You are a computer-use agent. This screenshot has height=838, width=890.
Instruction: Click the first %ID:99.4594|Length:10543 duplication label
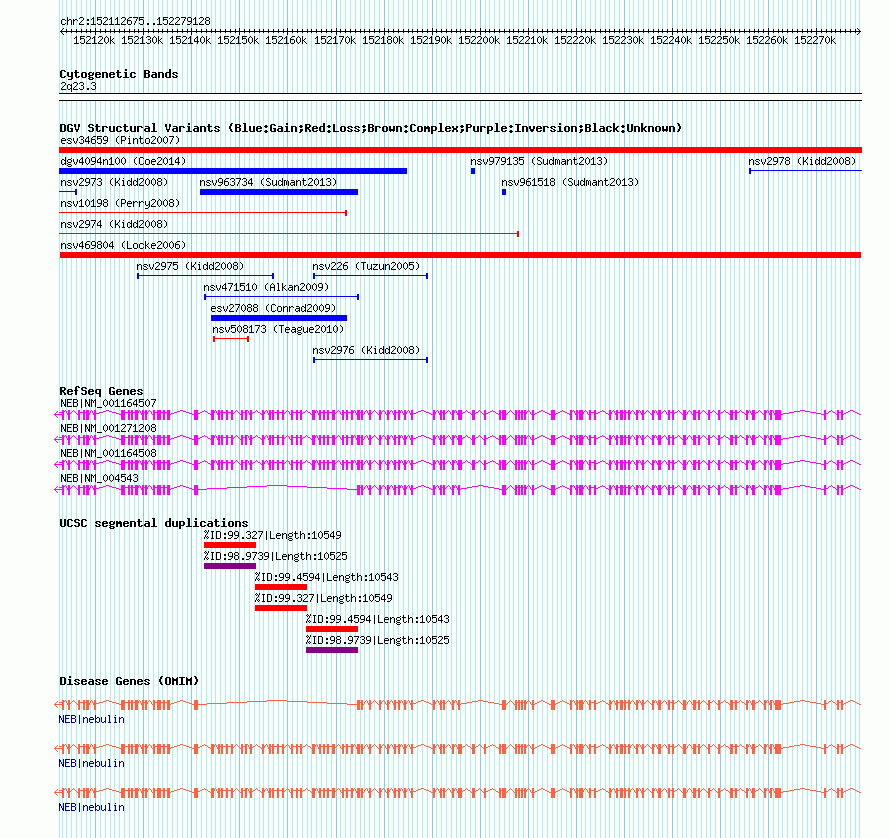point(326,577)
